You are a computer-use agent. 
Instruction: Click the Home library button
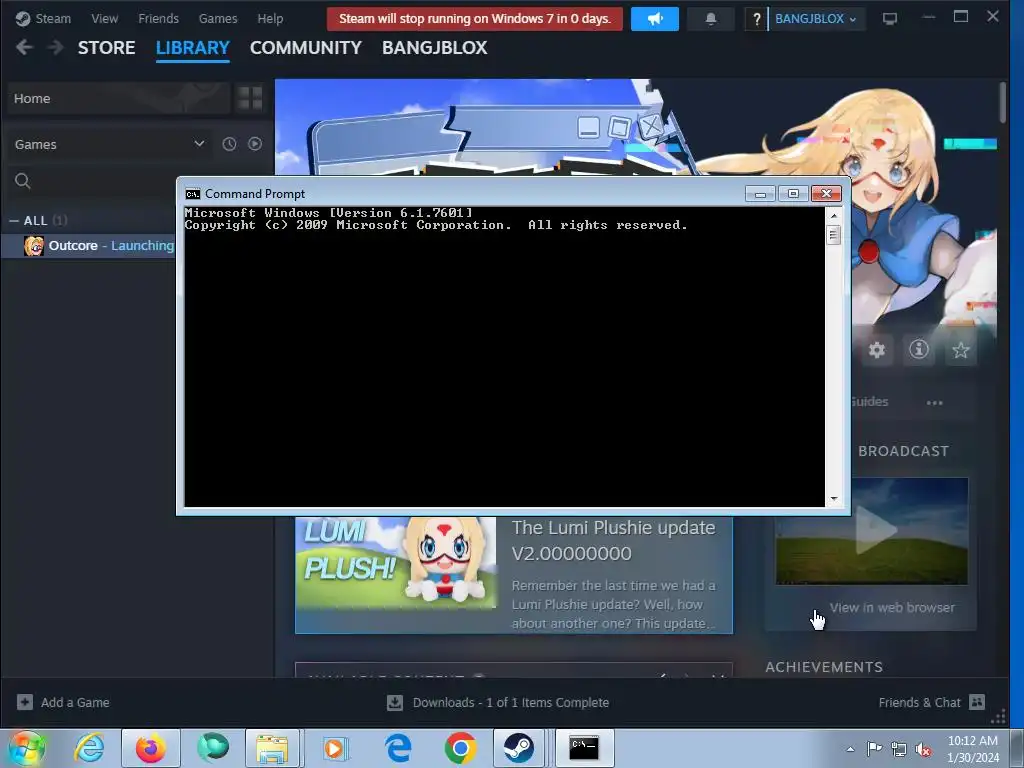tap(119, 98)
